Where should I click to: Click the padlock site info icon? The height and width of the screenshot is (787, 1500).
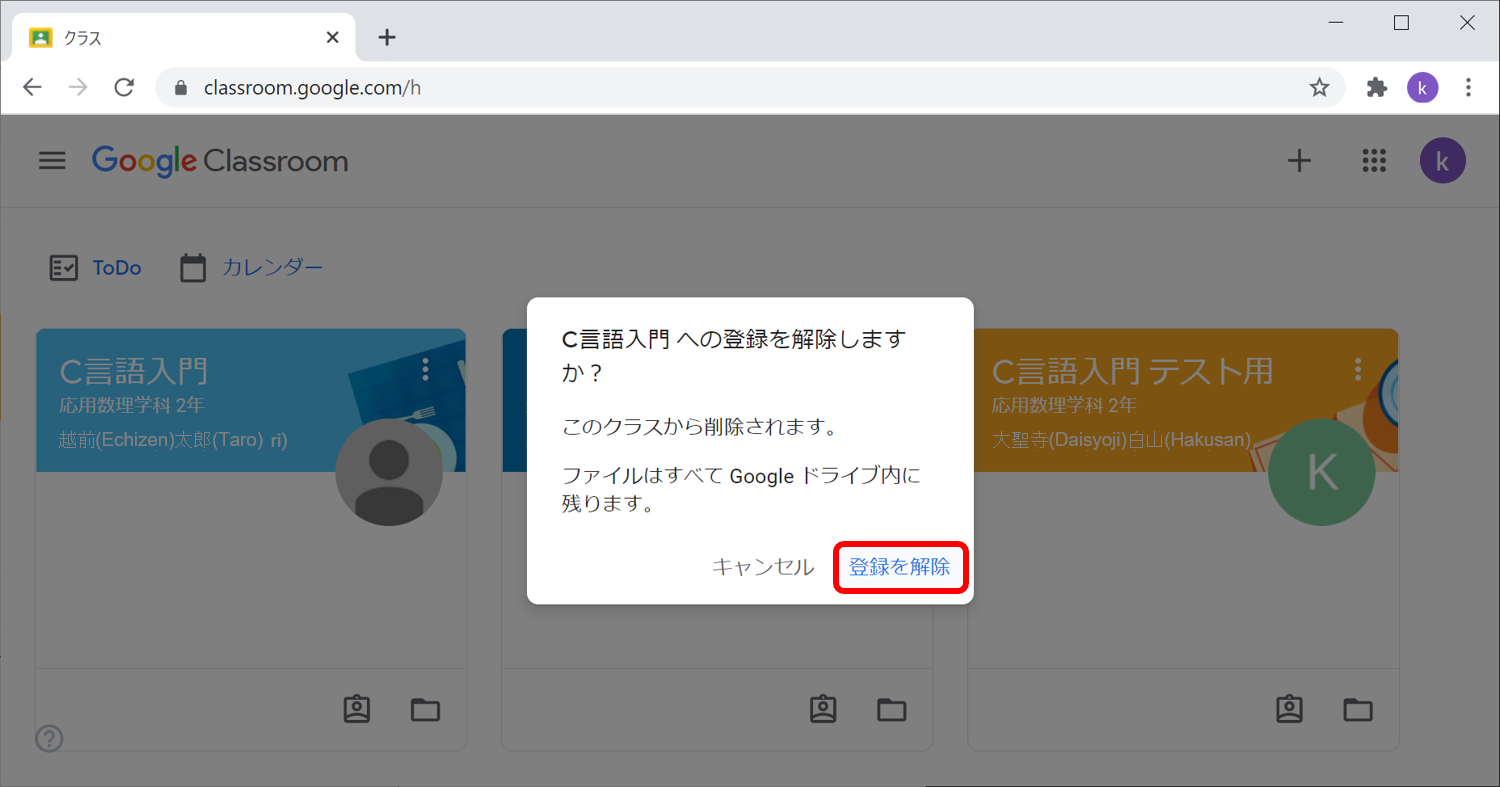(x=181, y=88)
